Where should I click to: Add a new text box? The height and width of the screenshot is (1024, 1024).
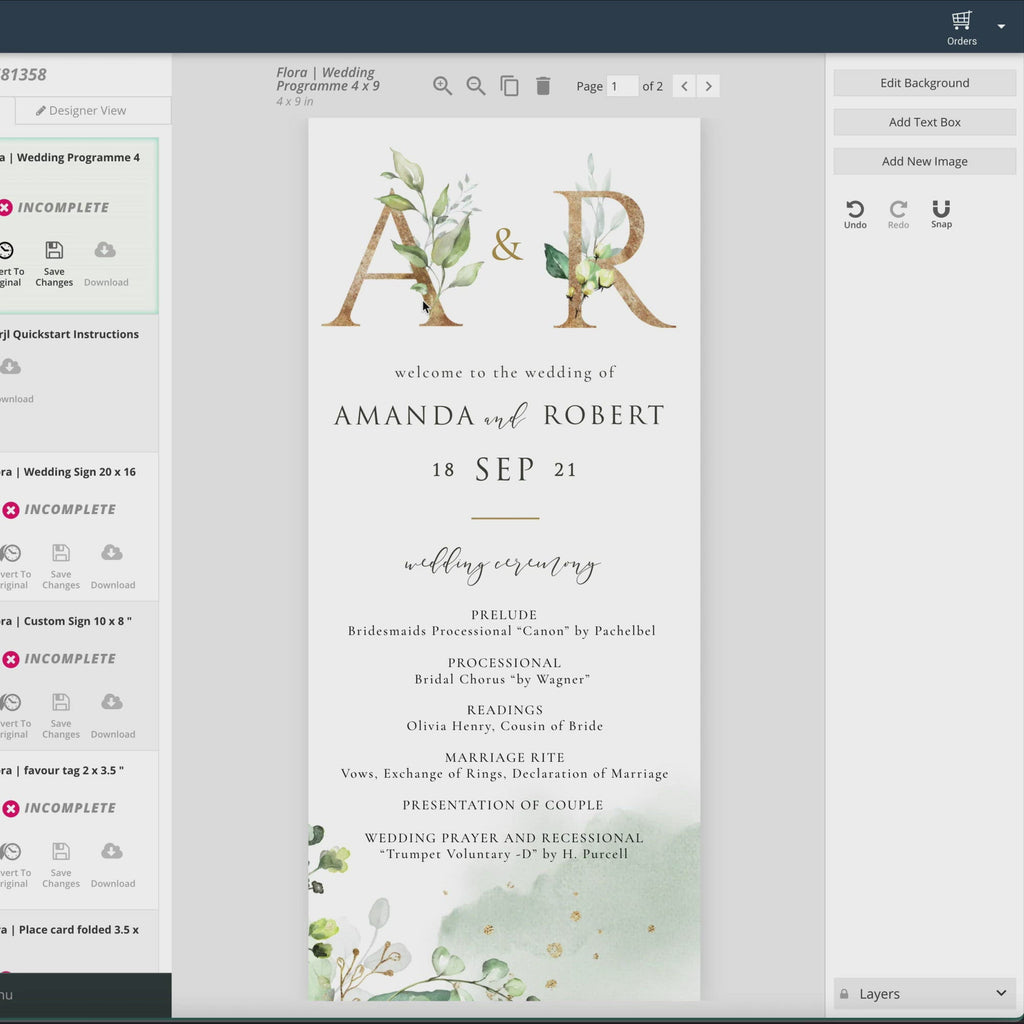coord(924,122)
